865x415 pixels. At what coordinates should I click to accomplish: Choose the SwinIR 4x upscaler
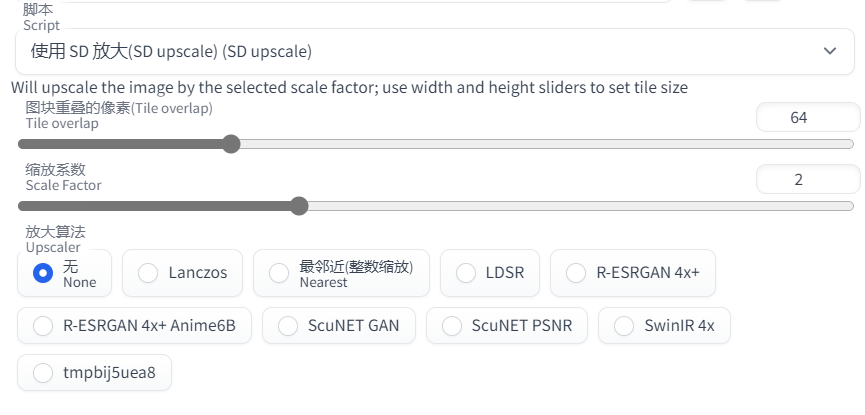624,326
